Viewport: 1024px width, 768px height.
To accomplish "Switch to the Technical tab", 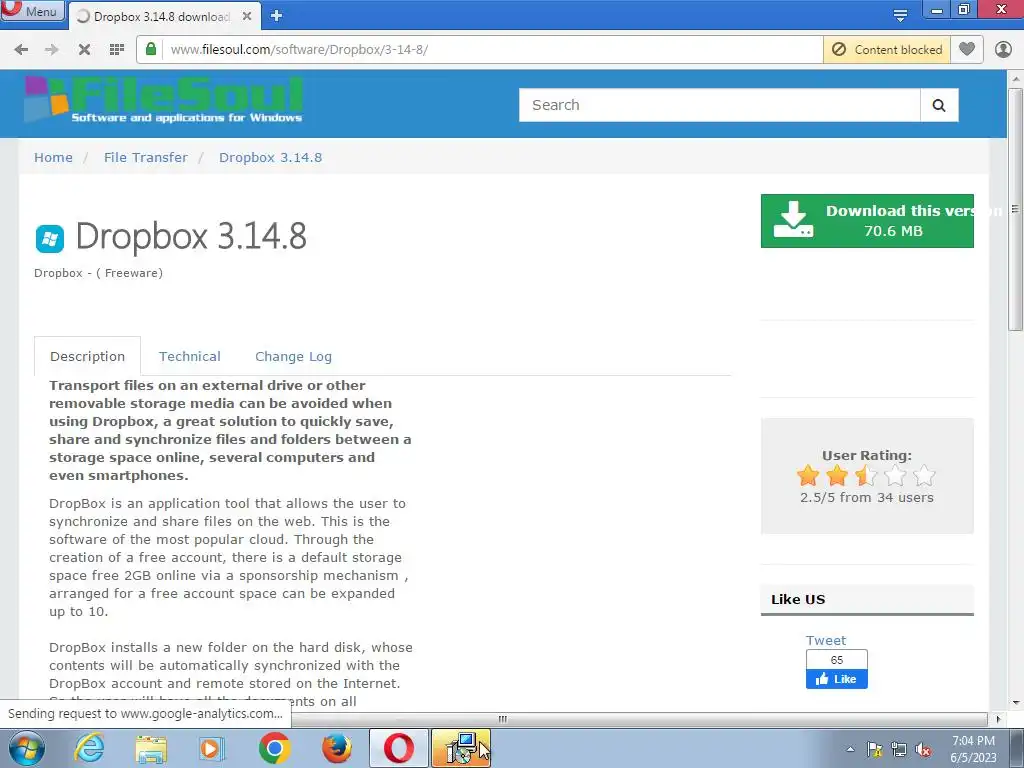I will coord(189,357).
